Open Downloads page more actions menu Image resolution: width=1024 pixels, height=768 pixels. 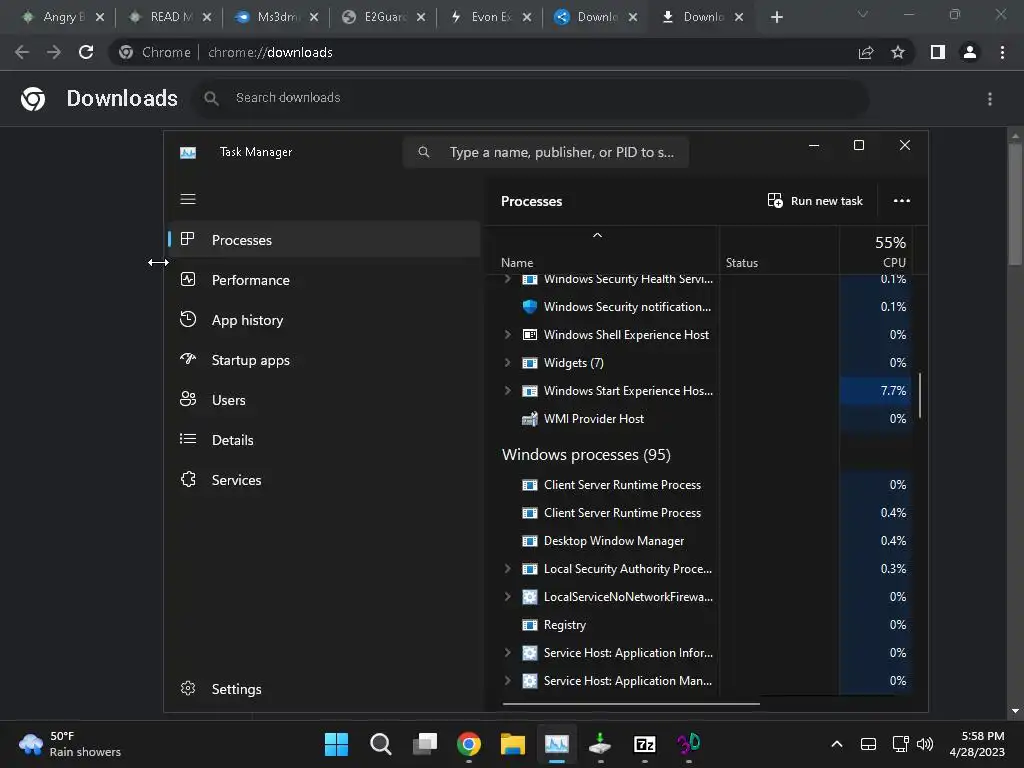[x=990, y=99]
